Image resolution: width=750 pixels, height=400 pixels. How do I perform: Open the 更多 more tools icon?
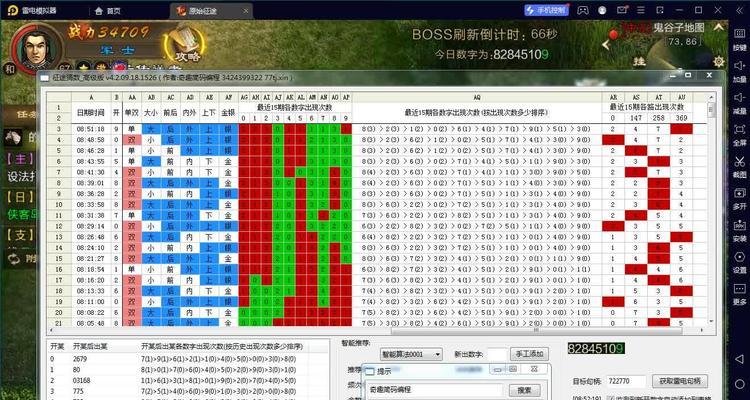tap(739, 294)
